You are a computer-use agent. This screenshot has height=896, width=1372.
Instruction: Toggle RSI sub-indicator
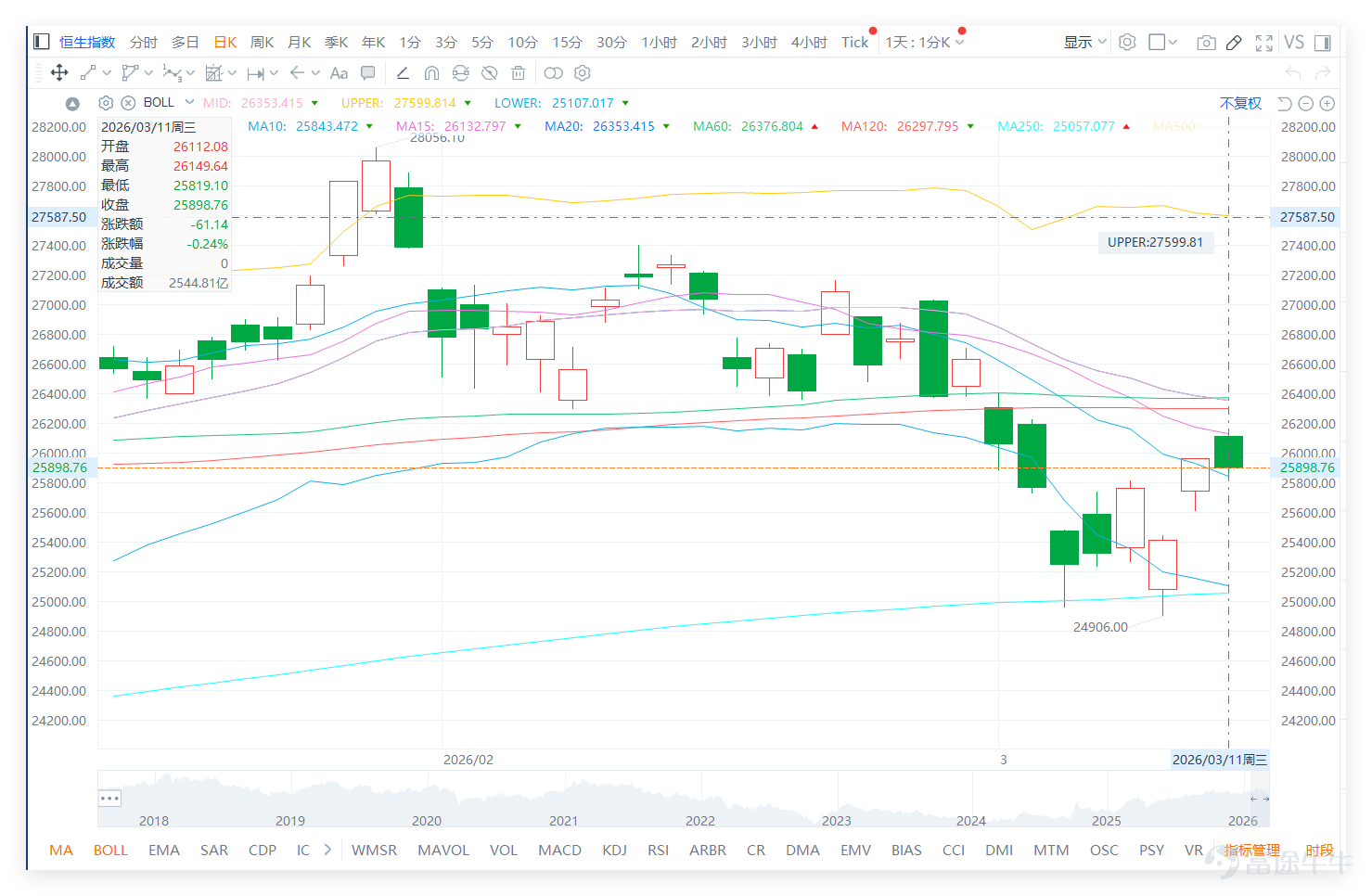click(x=659, y=850)
